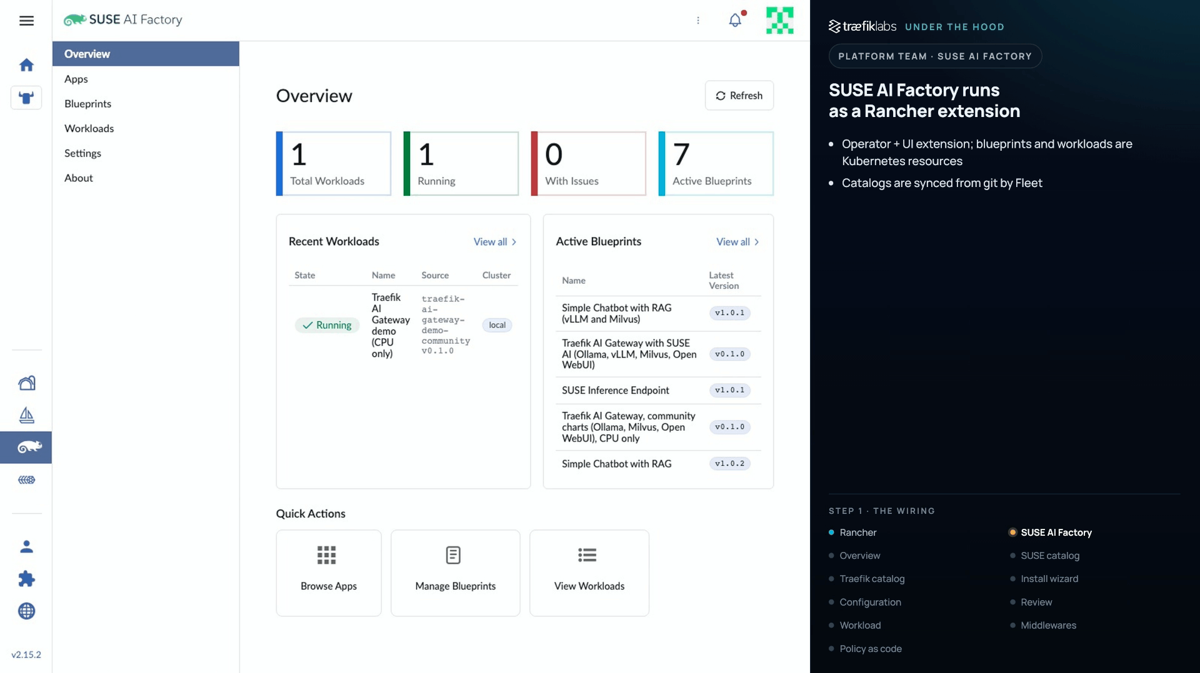Image resolution: width=1200 pixels, height=673 pixels.
Task: Click the Browse Apps grid icon
Action: 327,555
